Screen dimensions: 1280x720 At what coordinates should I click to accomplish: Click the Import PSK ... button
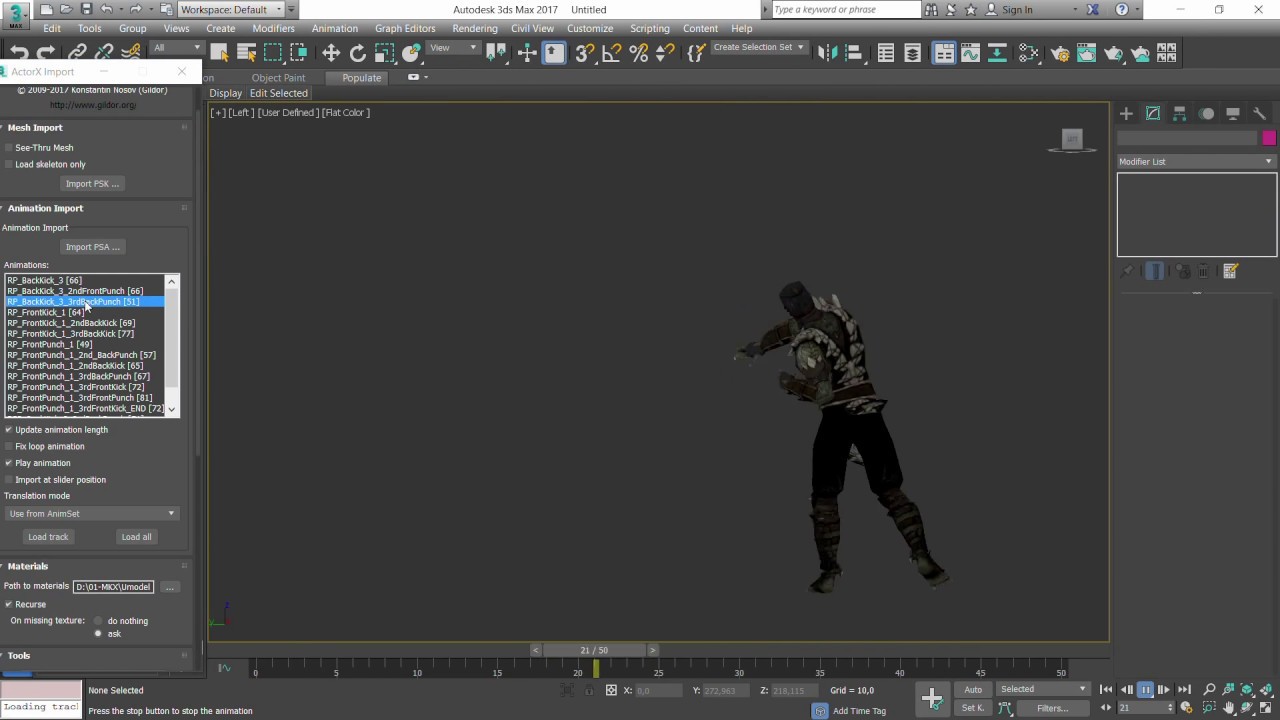coord(92,184)
